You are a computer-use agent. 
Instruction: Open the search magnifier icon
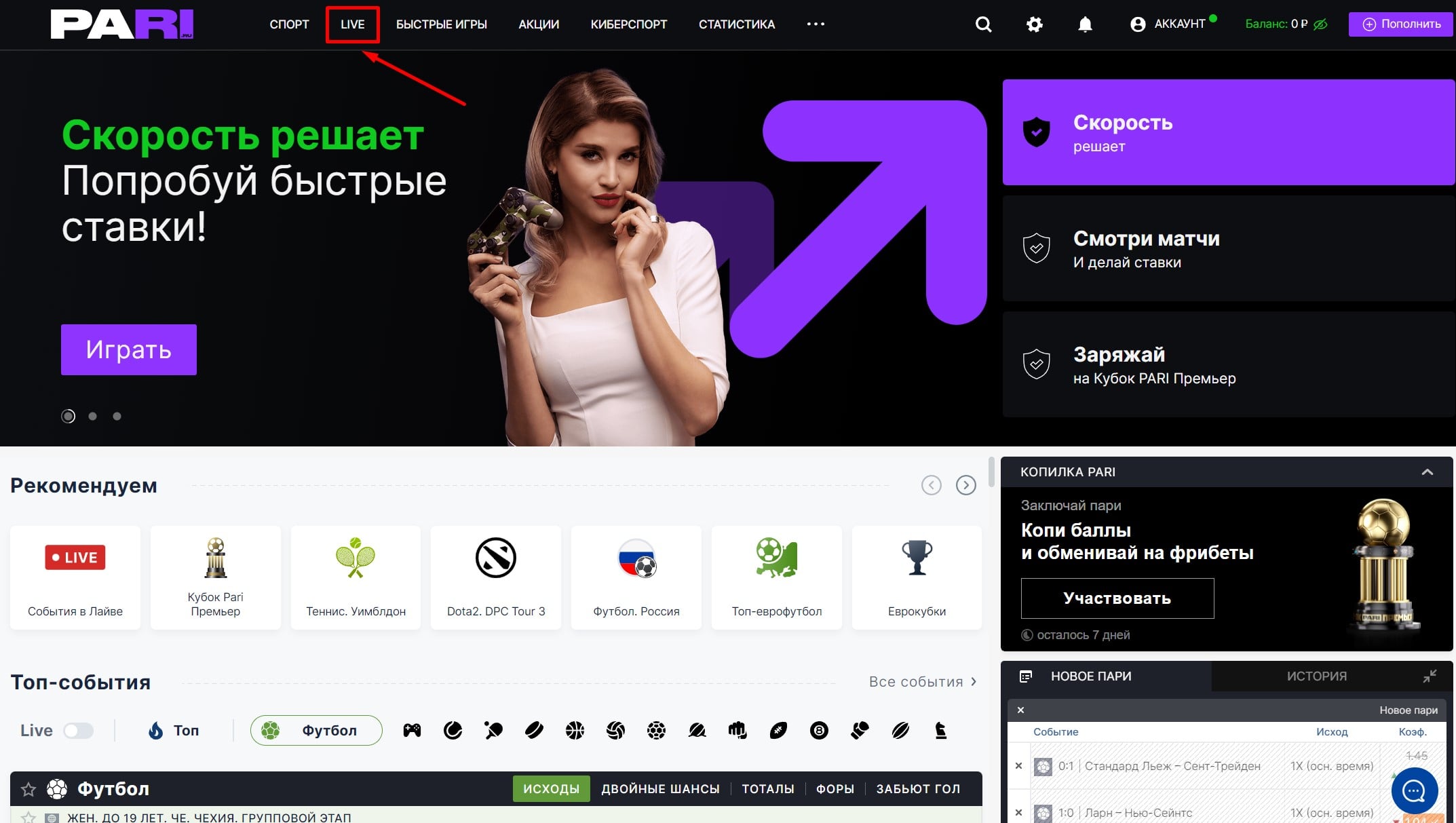[983, 24]
